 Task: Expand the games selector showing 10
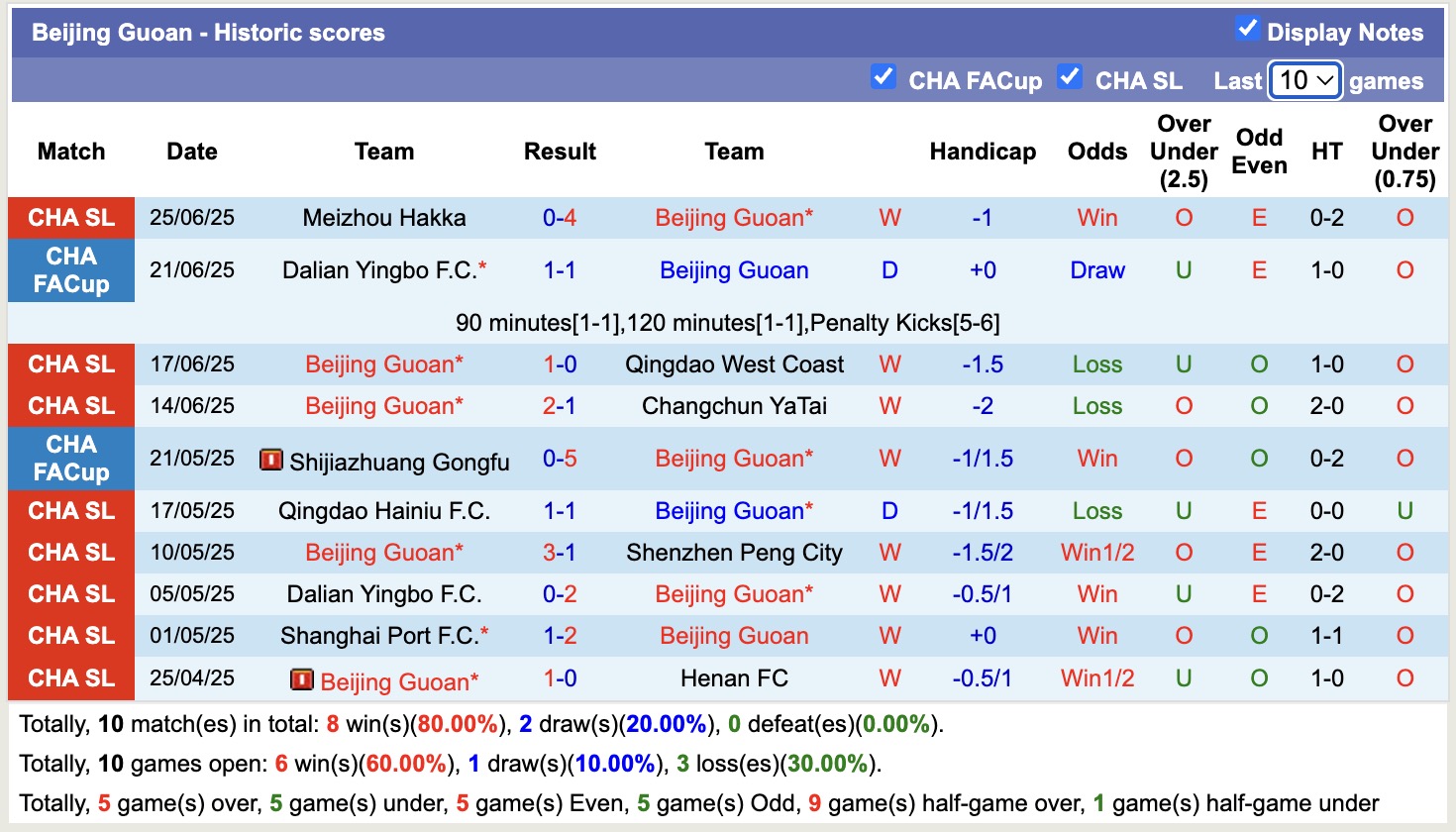coord(1304,81)
